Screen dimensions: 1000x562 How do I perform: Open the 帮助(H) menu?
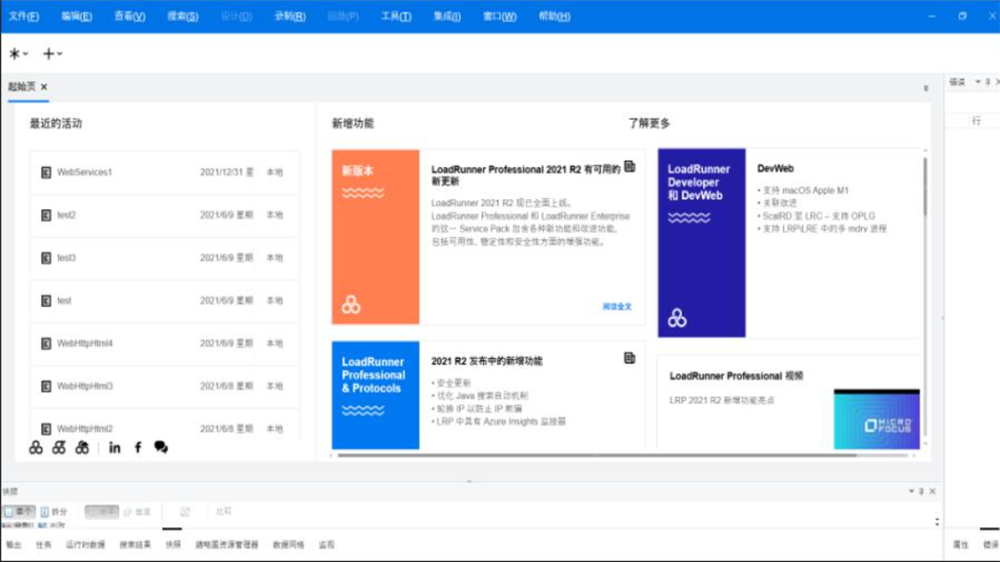click(x=554, y=16)
